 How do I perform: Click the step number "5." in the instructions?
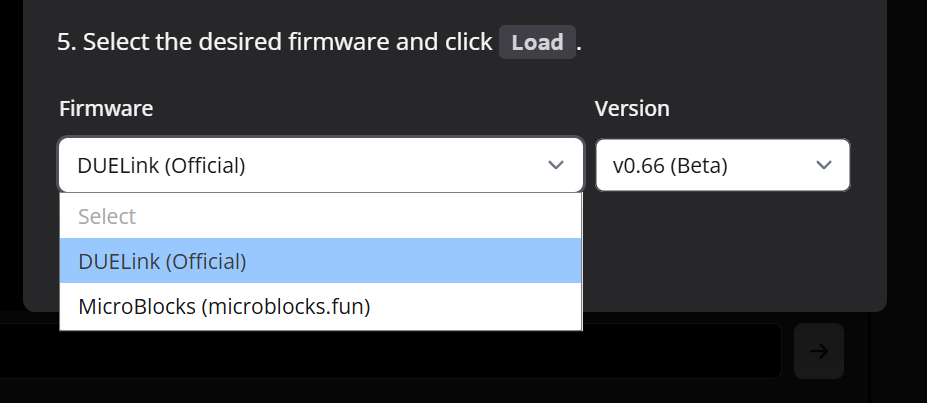(x=66, y=43)
